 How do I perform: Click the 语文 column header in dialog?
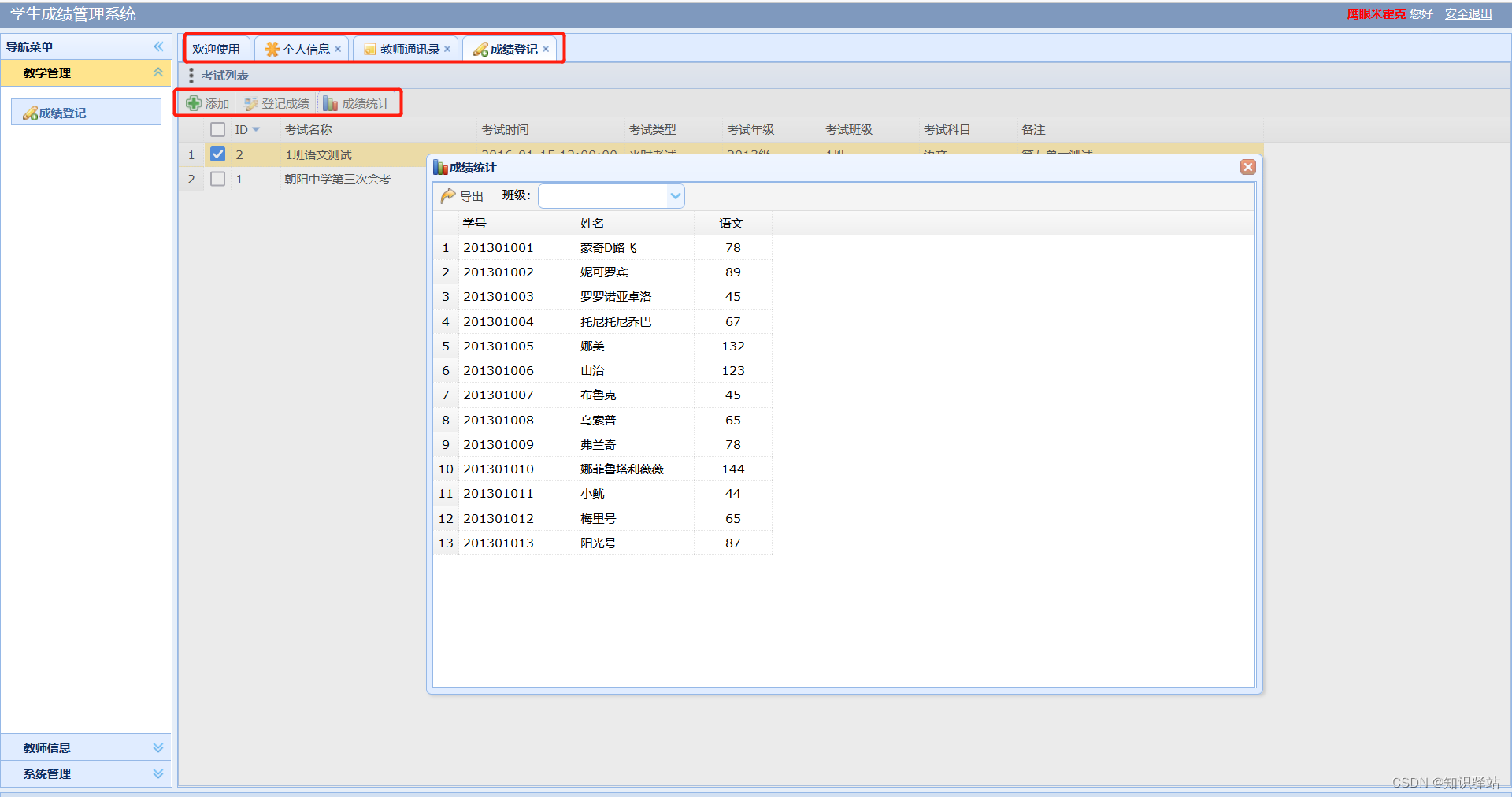(733, 223)
